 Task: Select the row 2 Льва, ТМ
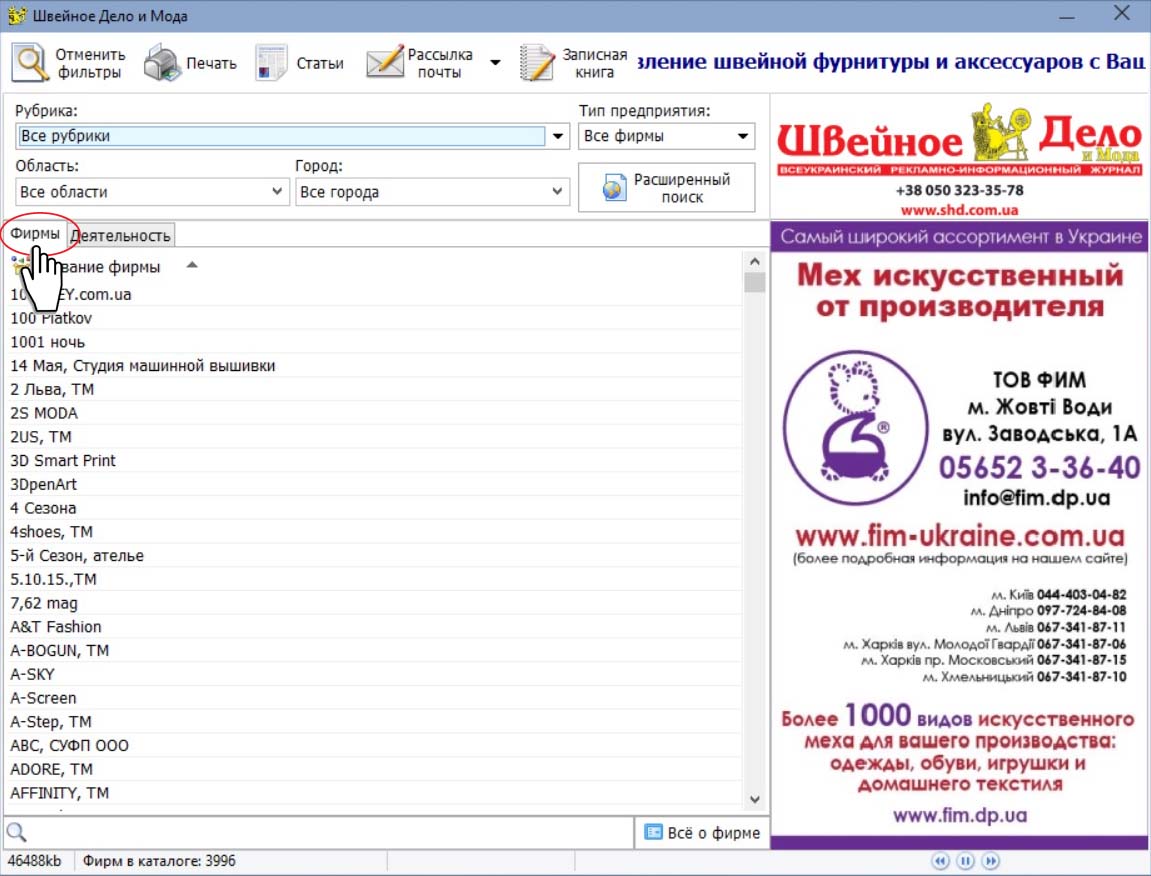pos(374,389)
